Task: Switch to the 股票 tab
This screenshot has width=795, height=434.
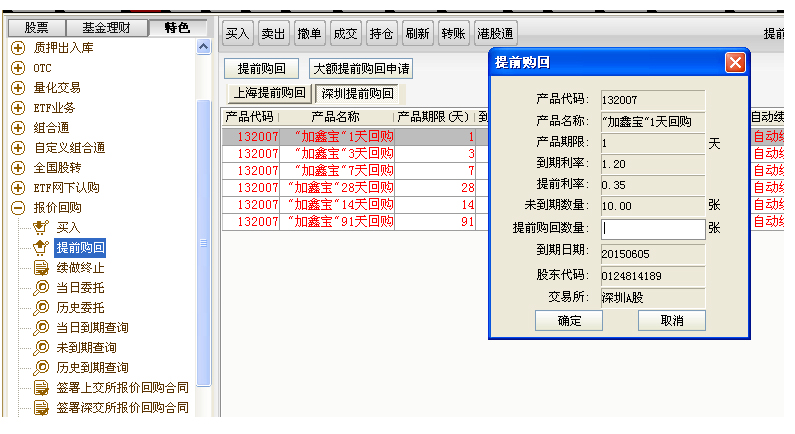Action: 37,28
